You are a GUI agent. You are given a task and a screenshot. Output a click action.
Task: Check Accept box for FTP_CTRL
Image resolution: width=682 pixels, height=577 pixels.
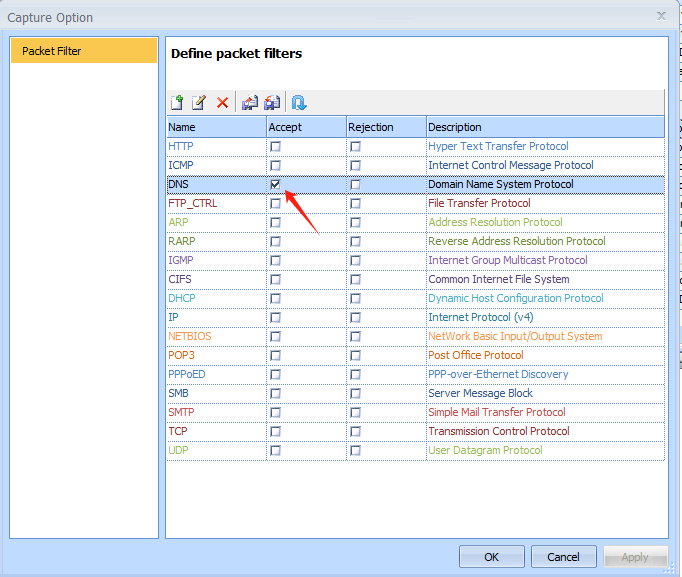pyautogui.click(x=275, y=203)
